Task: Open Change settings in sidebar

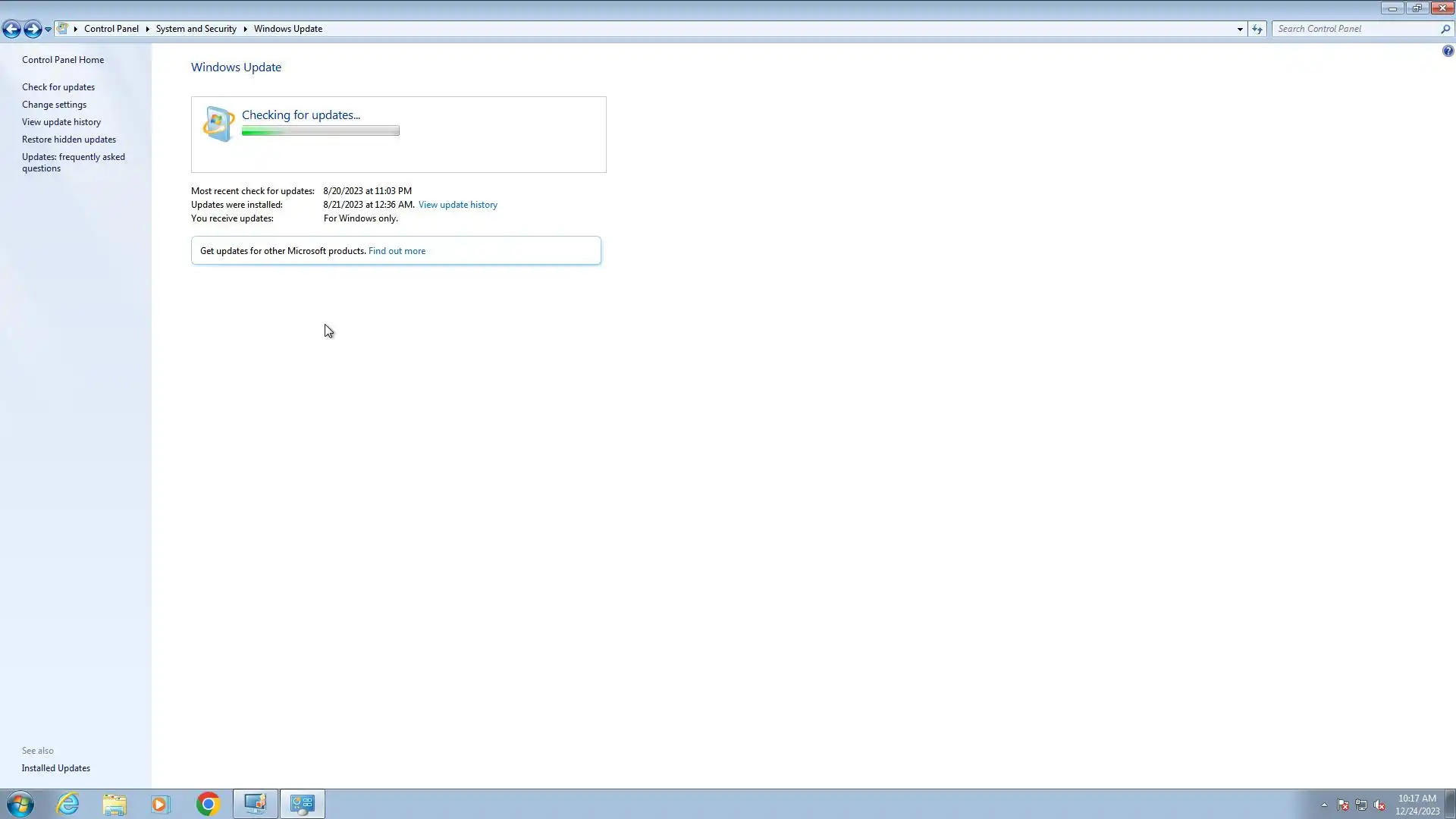Action: (54, 105)
